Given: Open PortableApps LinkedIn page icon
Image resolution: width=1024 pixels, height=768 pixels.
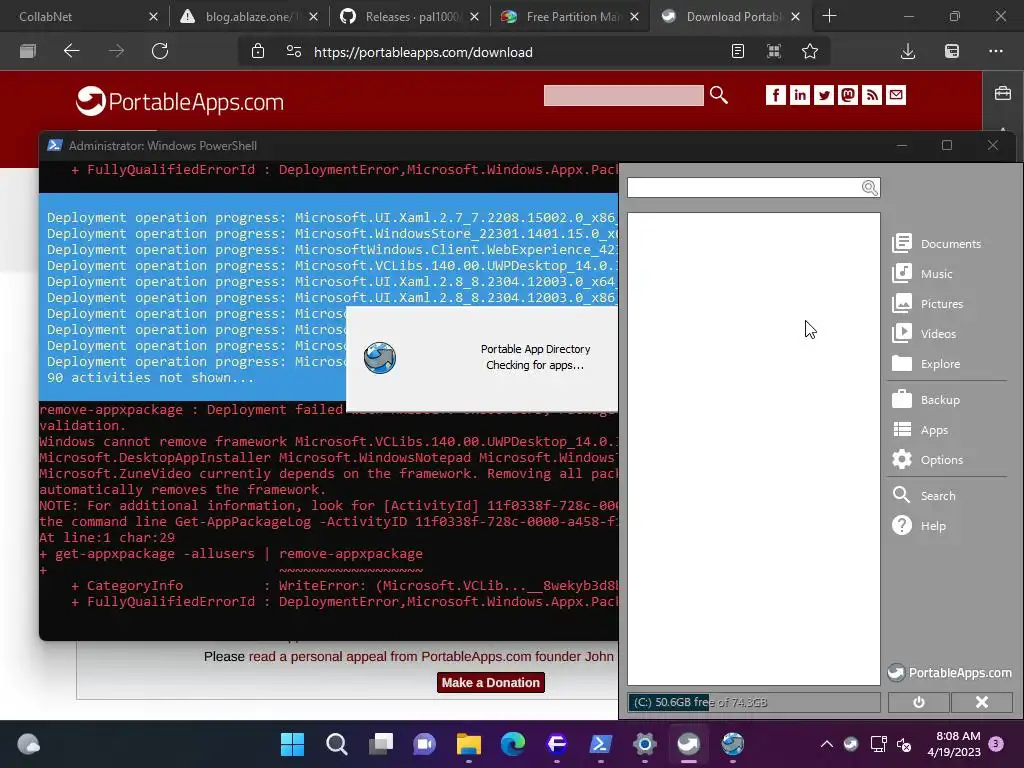Looking at the screenshot, I should point(799,95).
